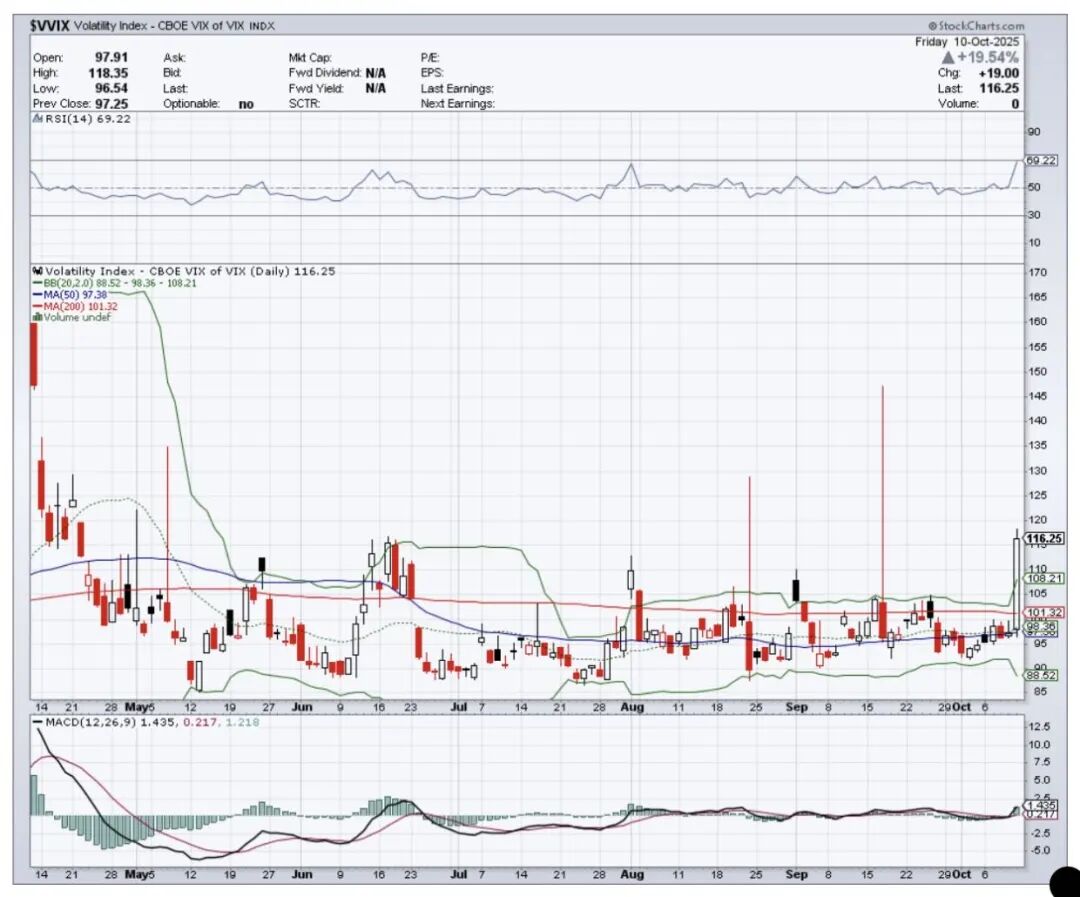Select the $VVIX ticker symbol
The image size is (1080, 897).
[x=50, y=25]
